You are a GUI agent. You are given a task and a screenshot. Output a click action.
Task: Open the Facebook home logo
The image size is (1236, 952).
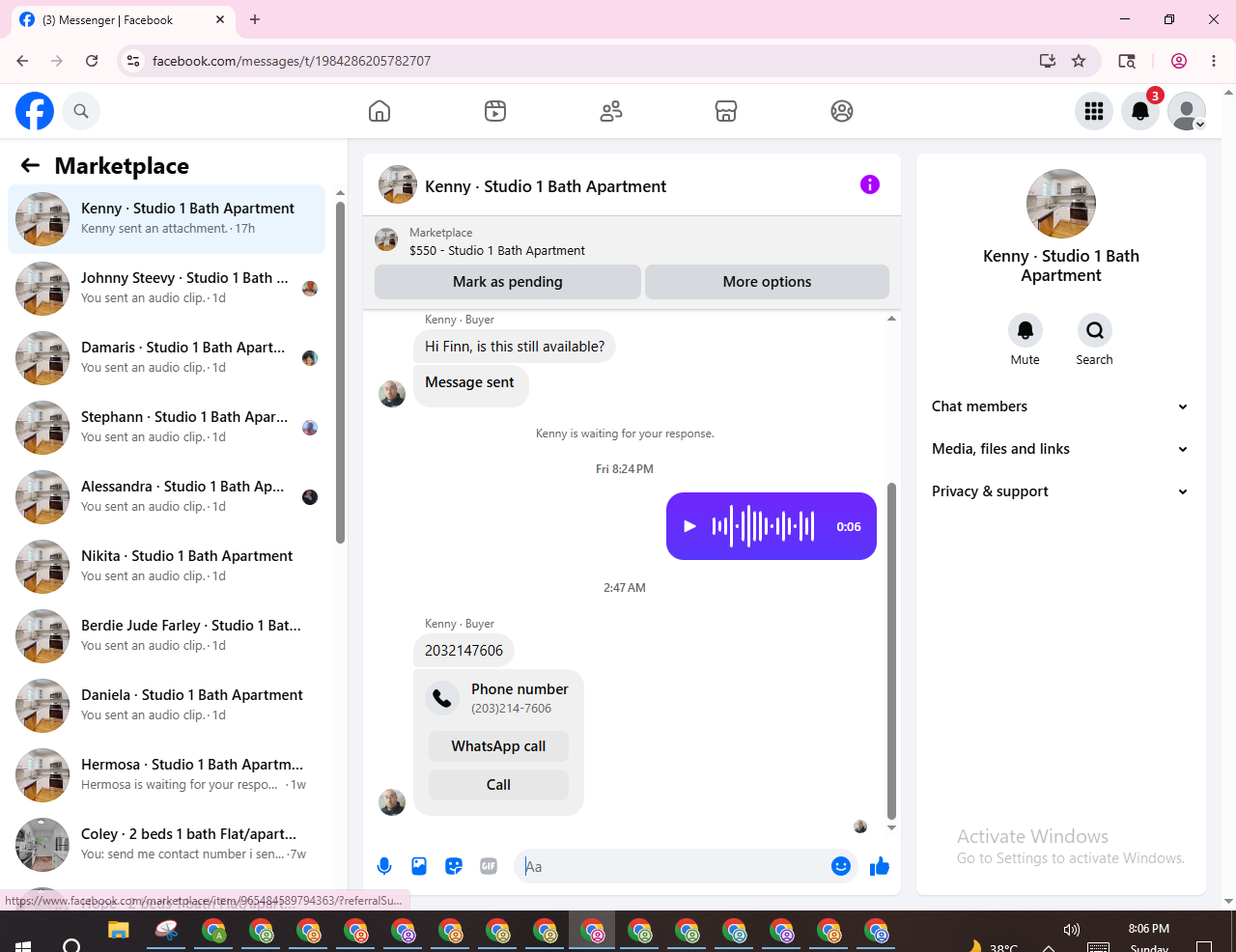click(x=35, y=111)
